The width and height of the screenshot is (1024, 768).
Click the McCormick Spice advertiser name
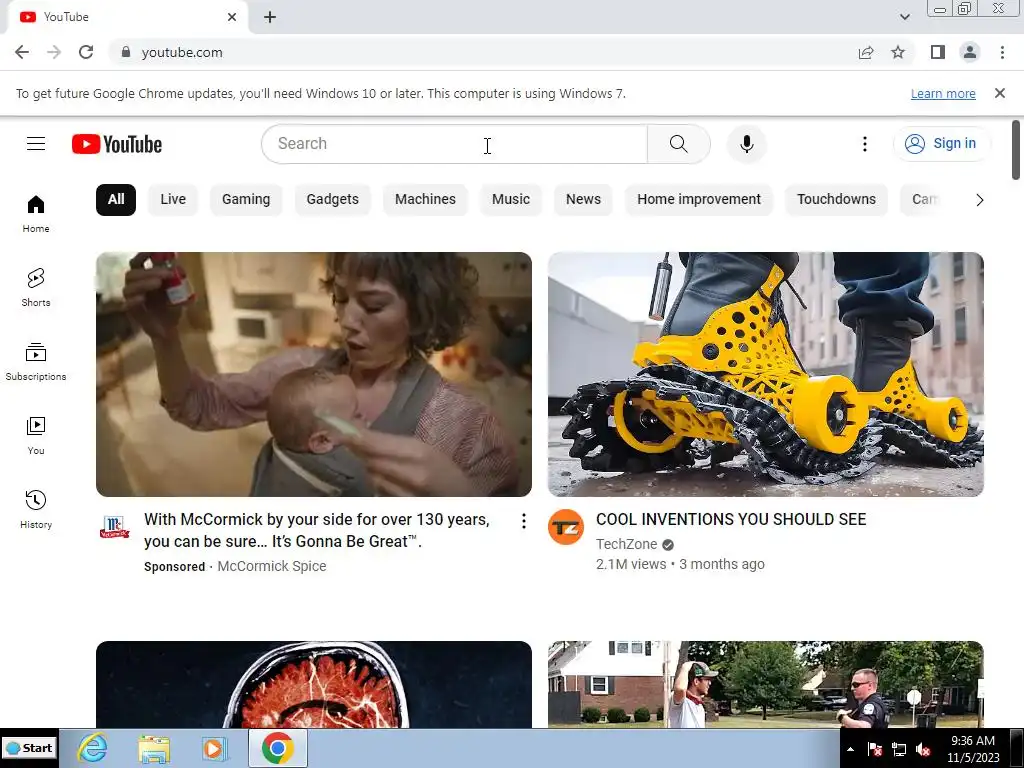pyautogui.click(x=272, y=566)
